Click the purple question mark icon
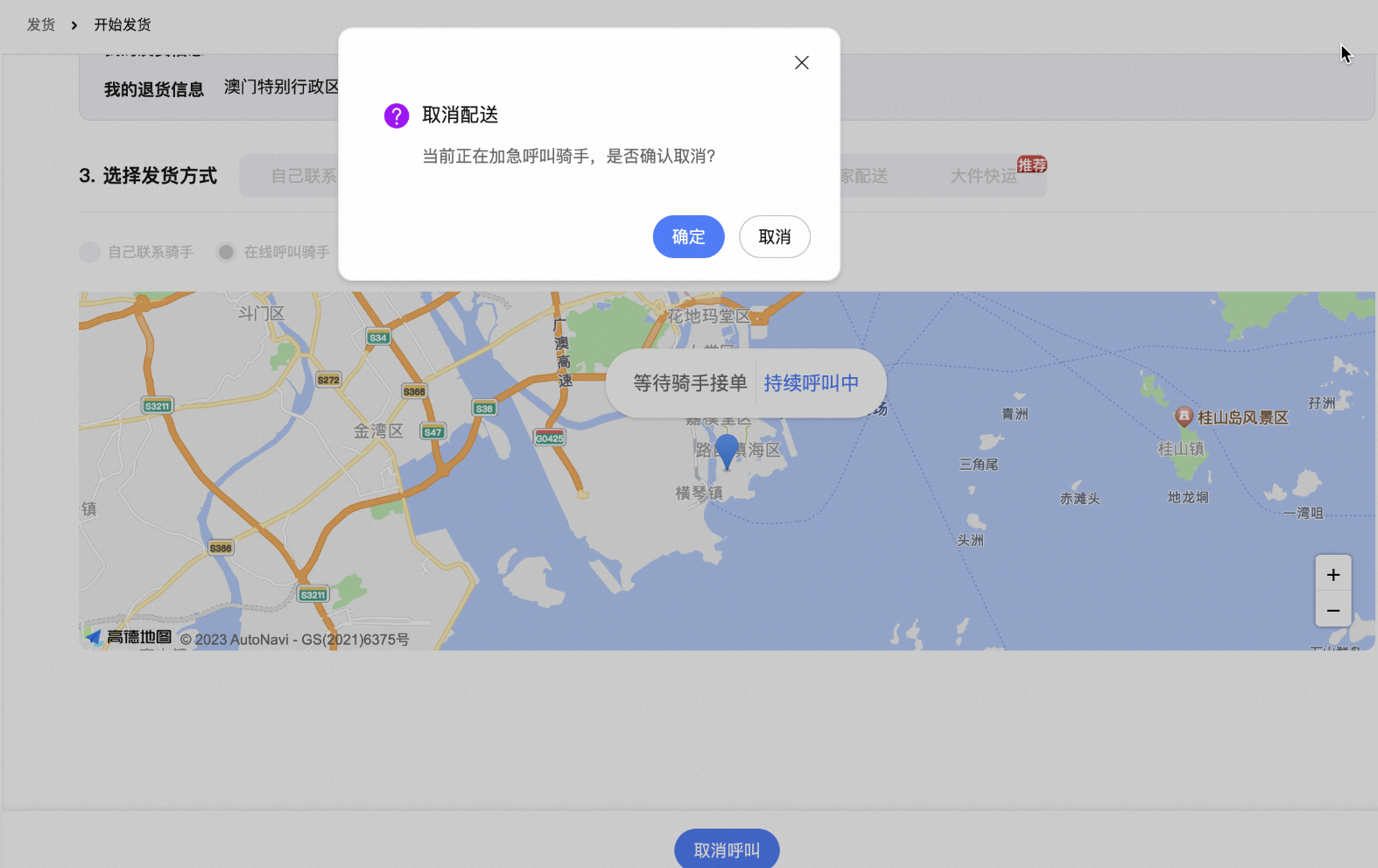Image resolution: width=1378 pixels, height=868 pixels. pos(397,115)
